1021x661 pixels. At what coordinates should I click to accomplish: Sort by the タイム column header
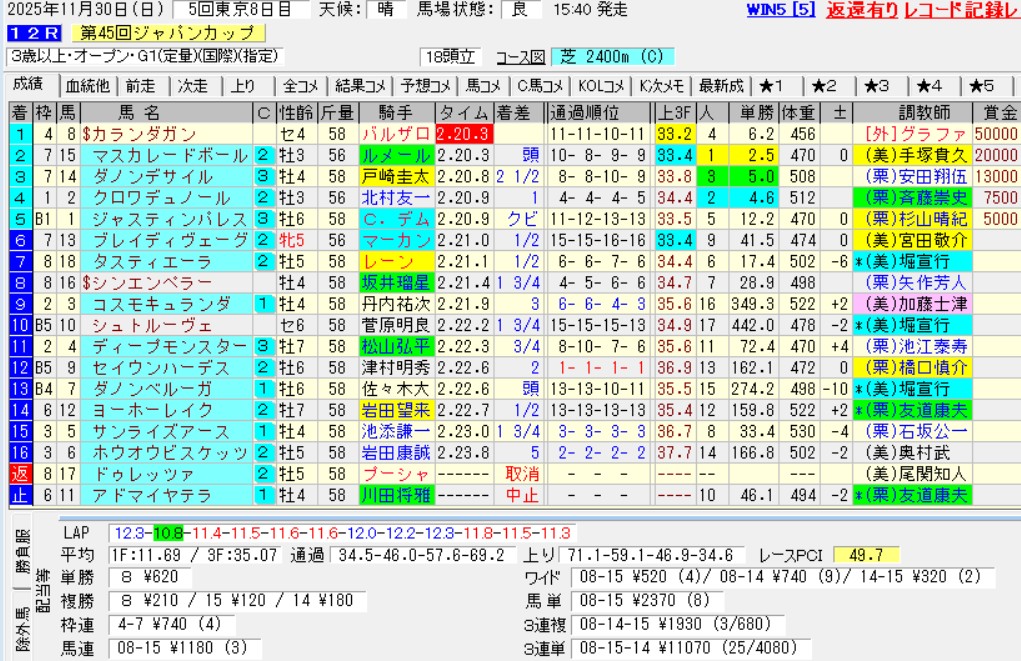463,112
